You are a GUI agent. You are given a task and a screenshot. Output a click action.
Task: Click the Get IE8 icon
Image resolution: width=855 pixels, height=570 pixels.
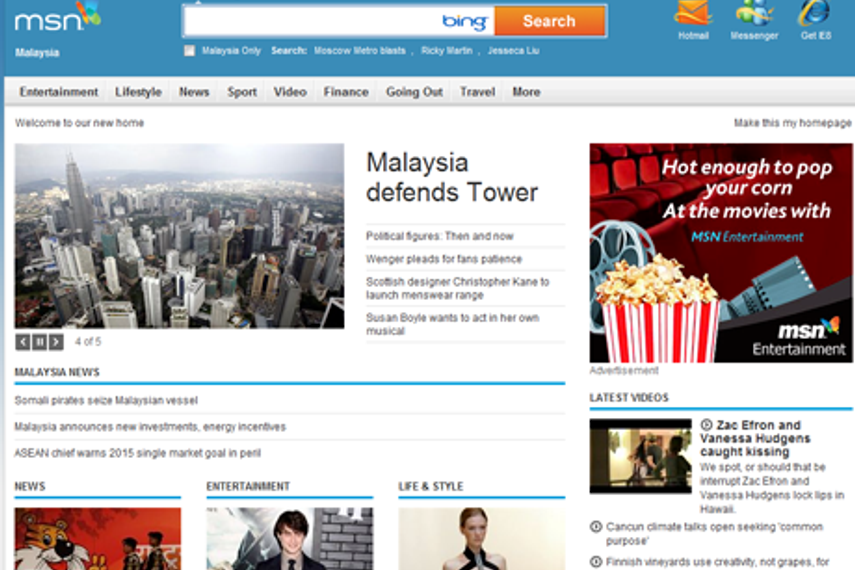click(x=814, y=13)
